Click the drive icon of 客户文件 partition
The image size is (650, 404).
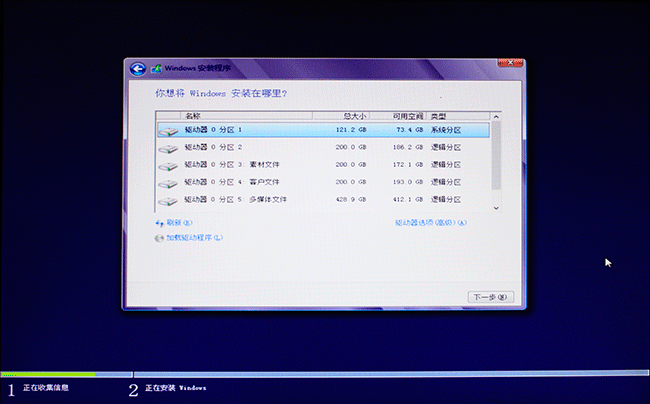tap(168, 183)
